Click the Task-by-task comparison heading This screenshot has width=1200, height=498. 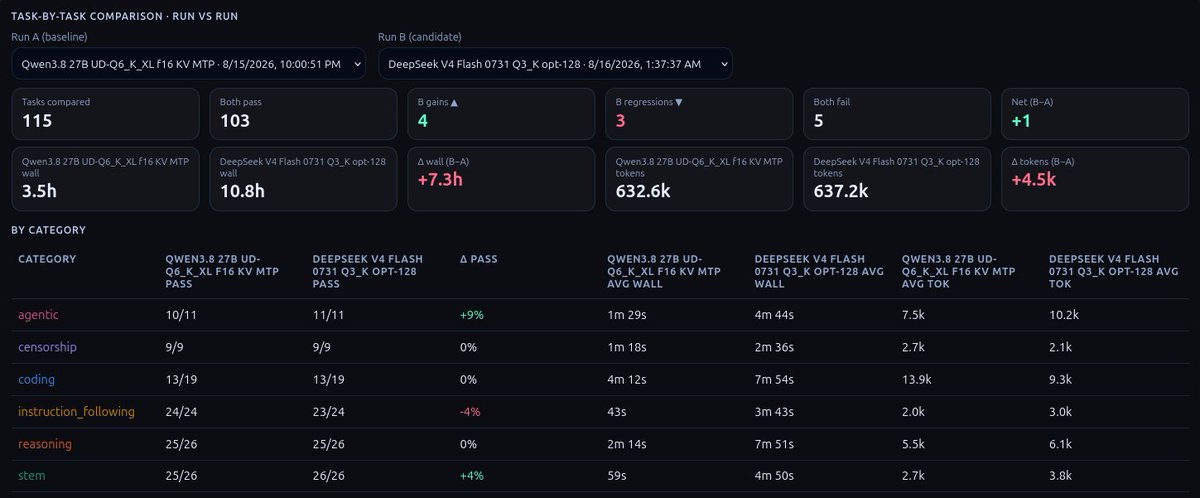[124, 16]
